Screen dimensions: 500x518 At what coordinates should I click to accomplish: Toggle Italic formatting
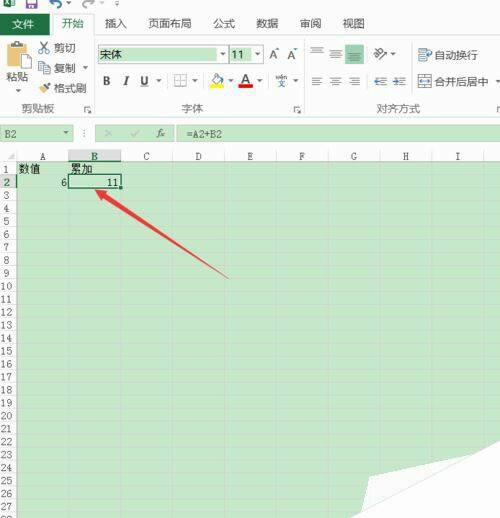(126, 81)
